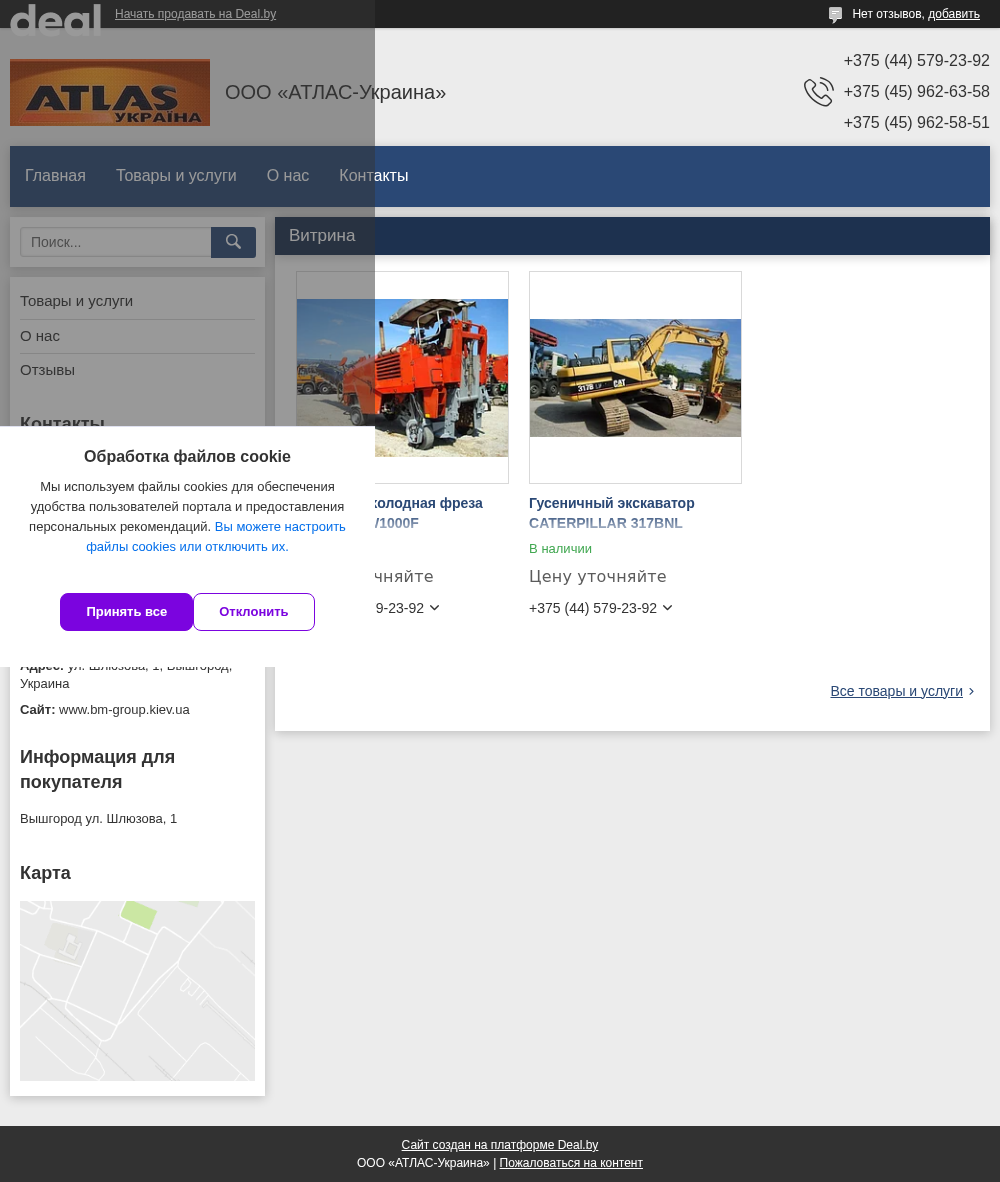The height and width of the screenshot is (1182, 1000).
Task: Click the map preview under Карта
Action: (x=137, y=991)
